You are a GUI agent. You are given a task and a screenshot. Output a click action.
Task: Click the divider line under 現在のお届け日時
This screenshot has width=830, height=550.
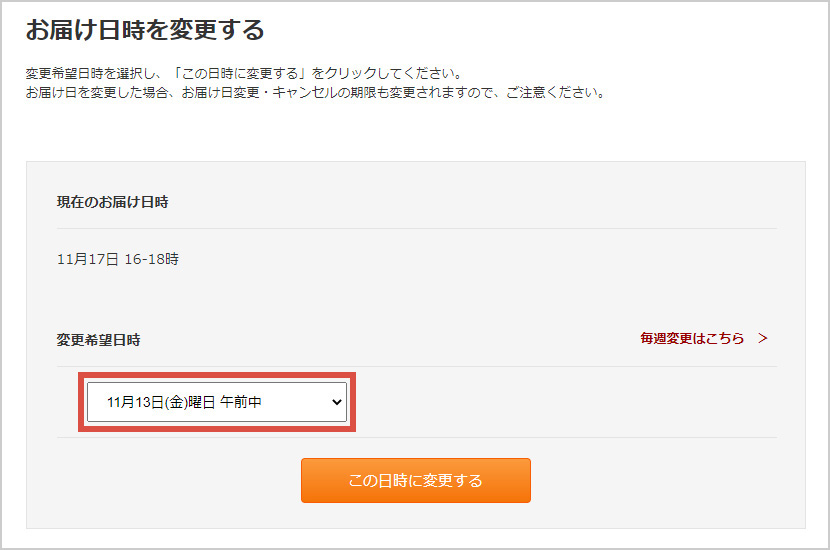[417, 229]
